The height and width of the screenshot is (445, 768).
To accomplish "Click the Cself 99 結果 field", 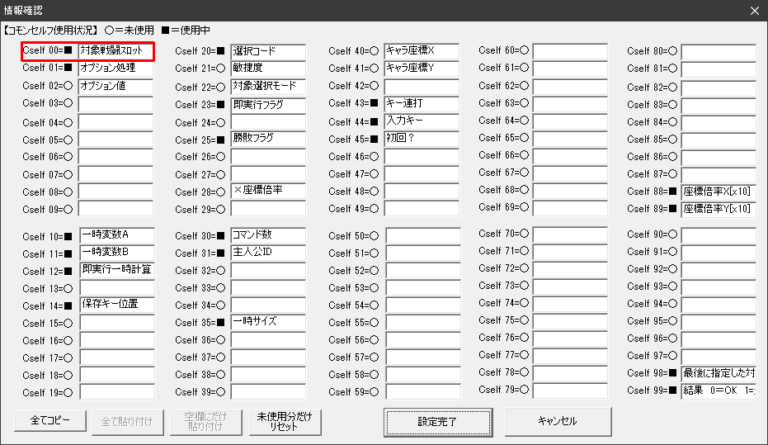I will pos(718,390).
